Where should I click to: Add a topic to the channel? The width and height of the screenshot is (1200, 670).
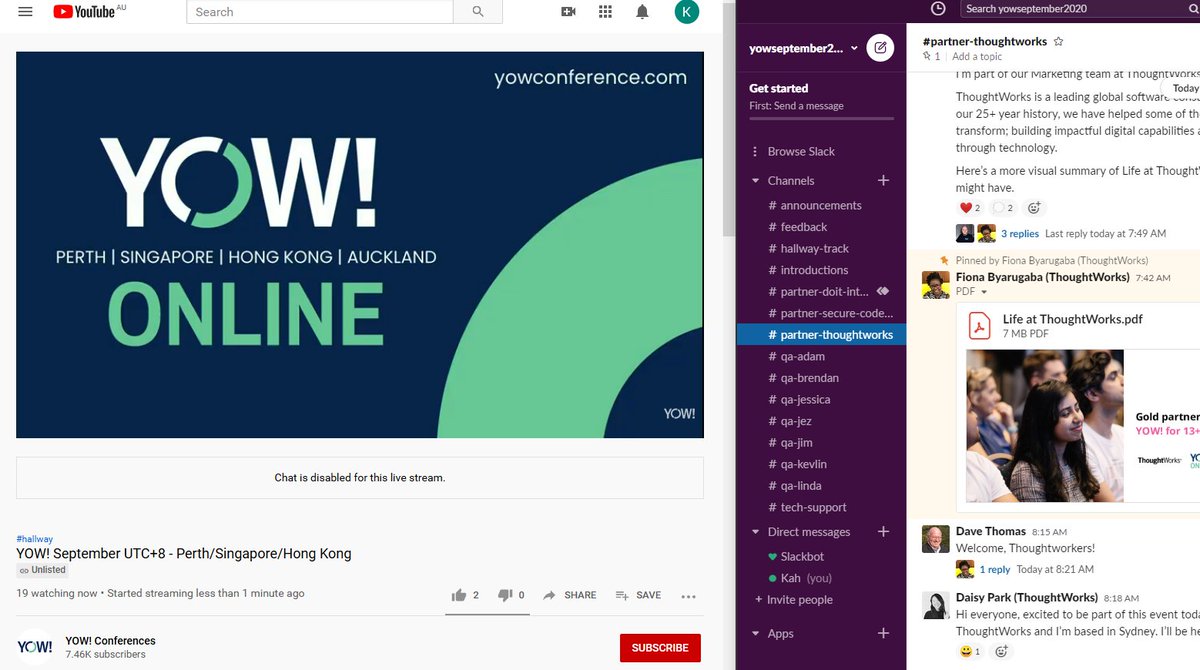pos(977,57)
